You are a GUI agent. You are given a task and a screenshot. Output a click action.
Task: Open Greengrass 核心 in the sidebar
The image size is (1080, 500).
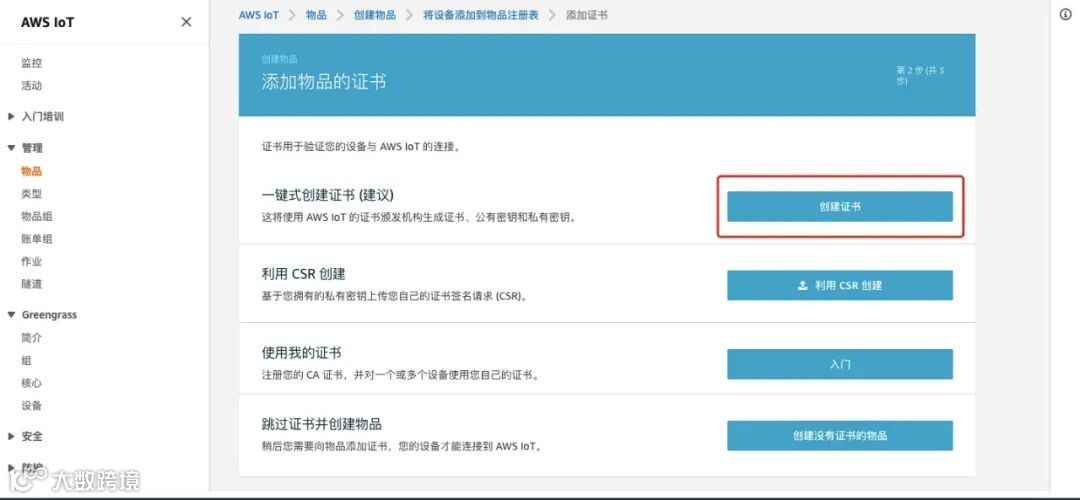click(32, 383)
